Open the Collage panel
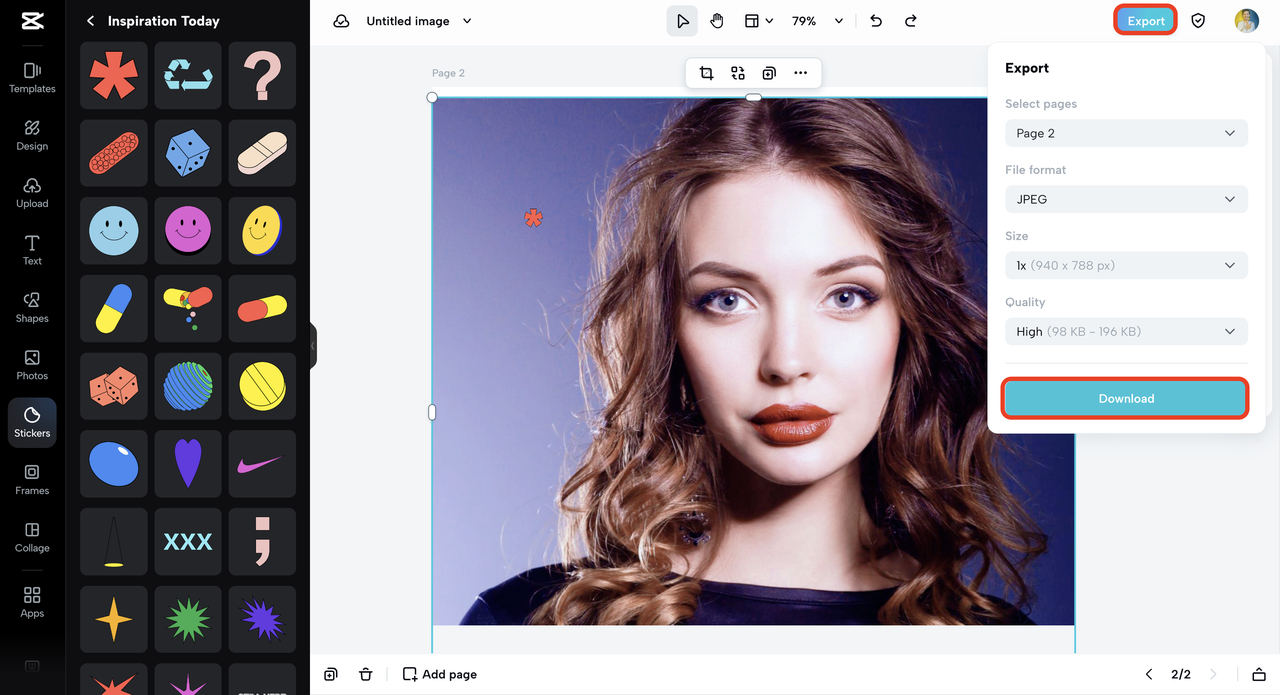1280x695 pixels. [x=32, y=537]
